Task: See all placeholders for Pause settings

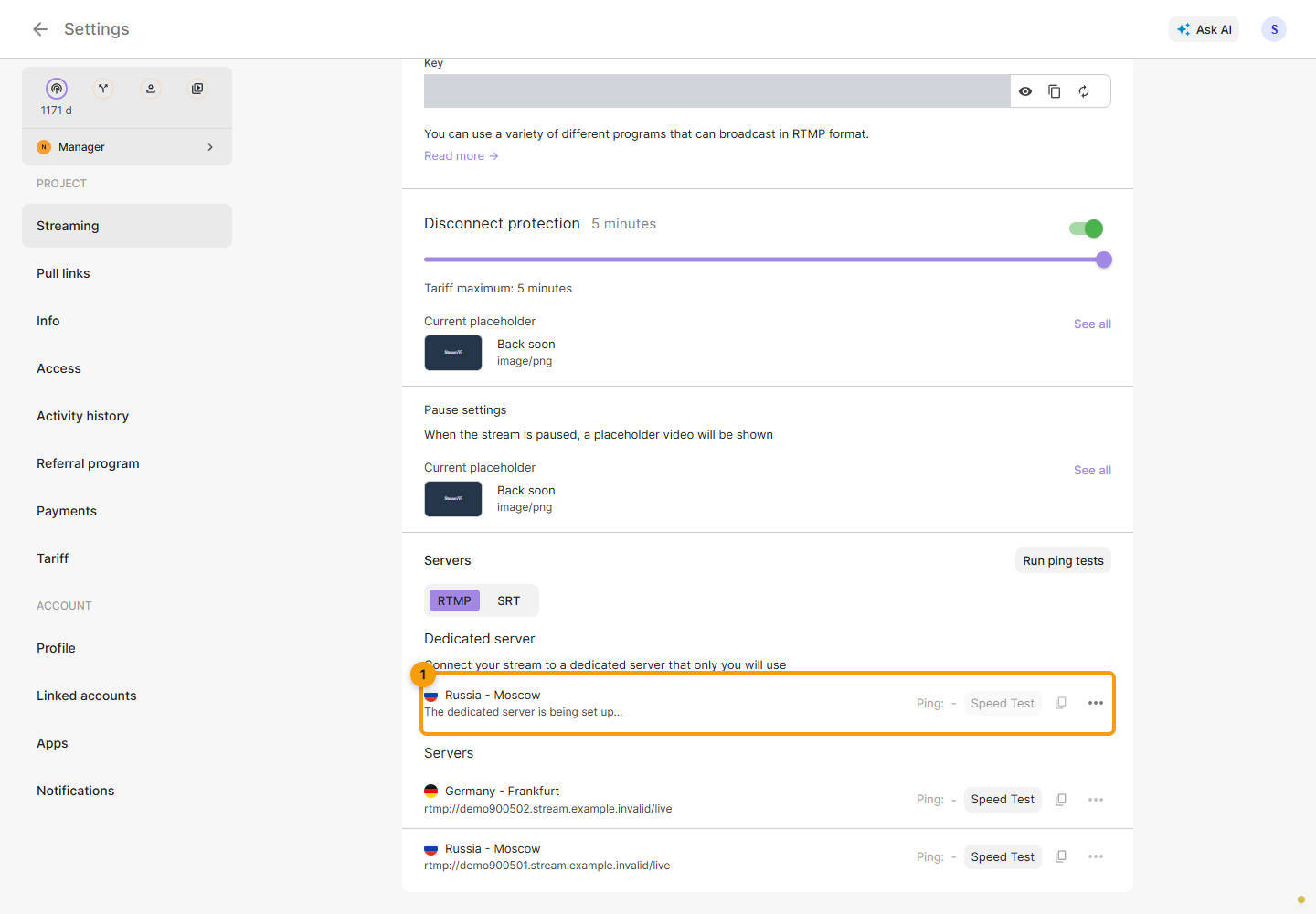Action: (x=1092, y=470)
